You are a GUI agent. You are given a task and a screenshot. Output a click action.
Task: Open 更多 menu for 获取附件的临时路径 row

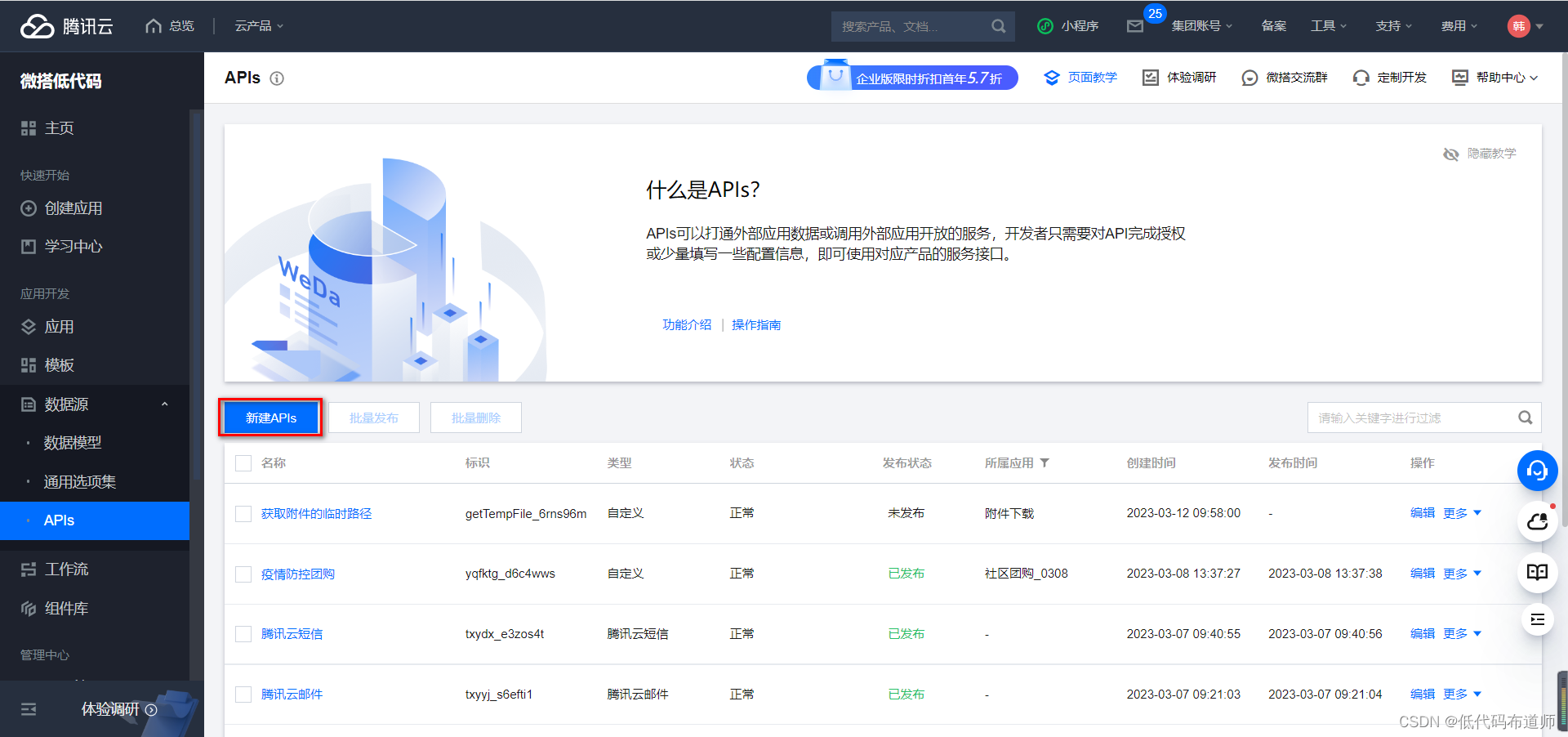tap(1462, 513)
